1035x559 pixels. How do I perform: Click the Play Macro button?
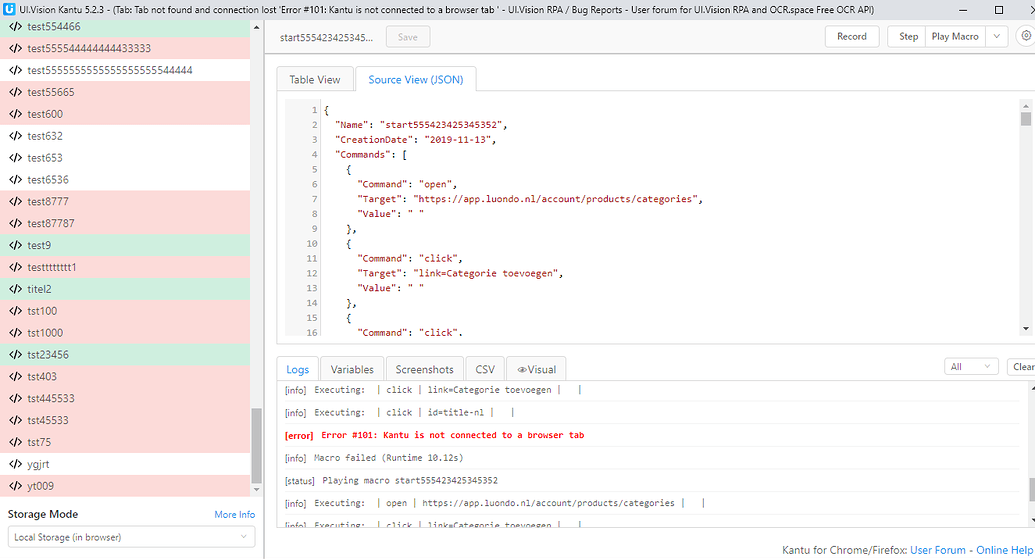(955, 37)
